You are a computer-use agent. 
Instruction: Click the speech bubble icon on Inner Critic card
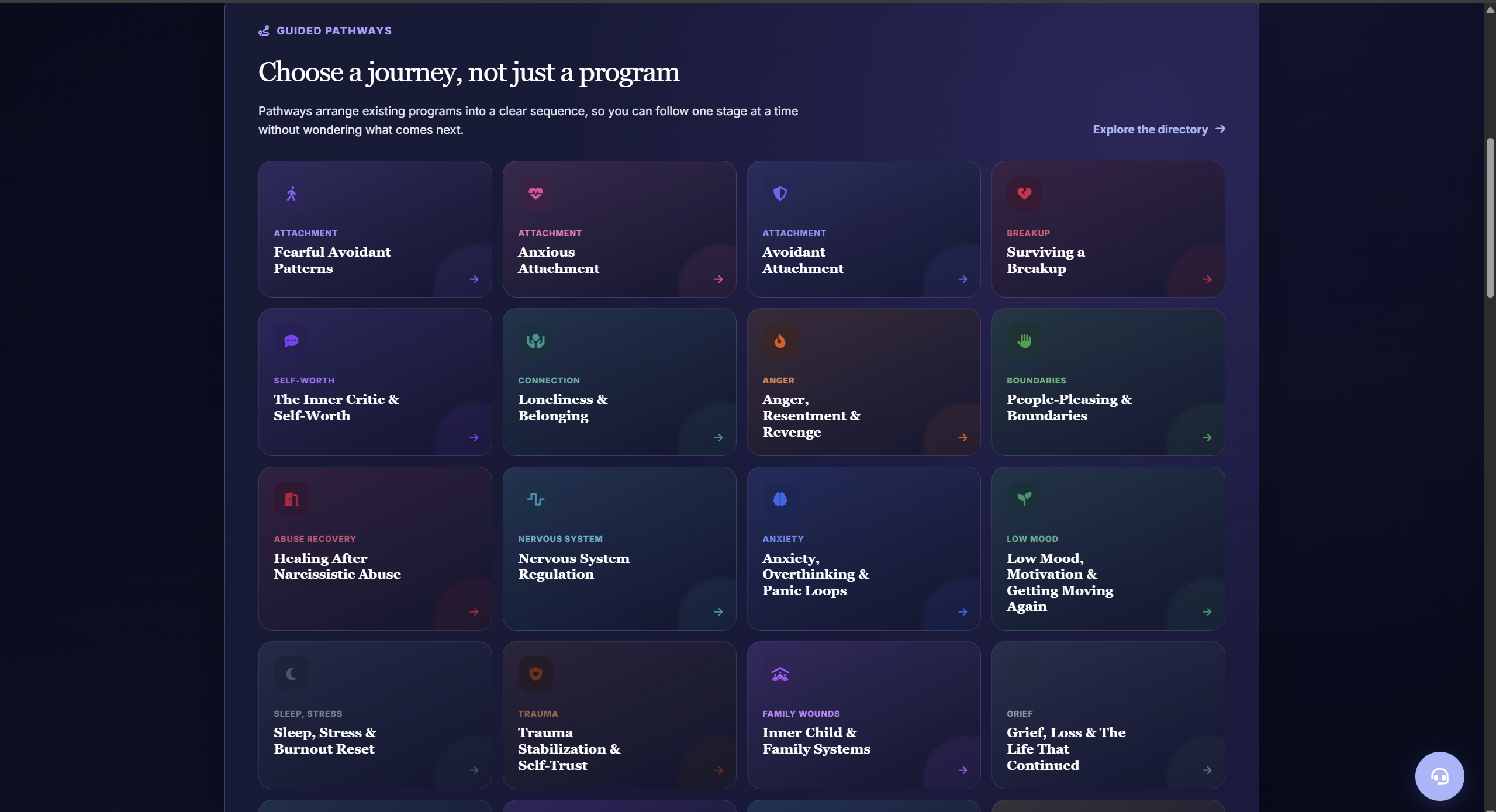(x=291, y=341)
